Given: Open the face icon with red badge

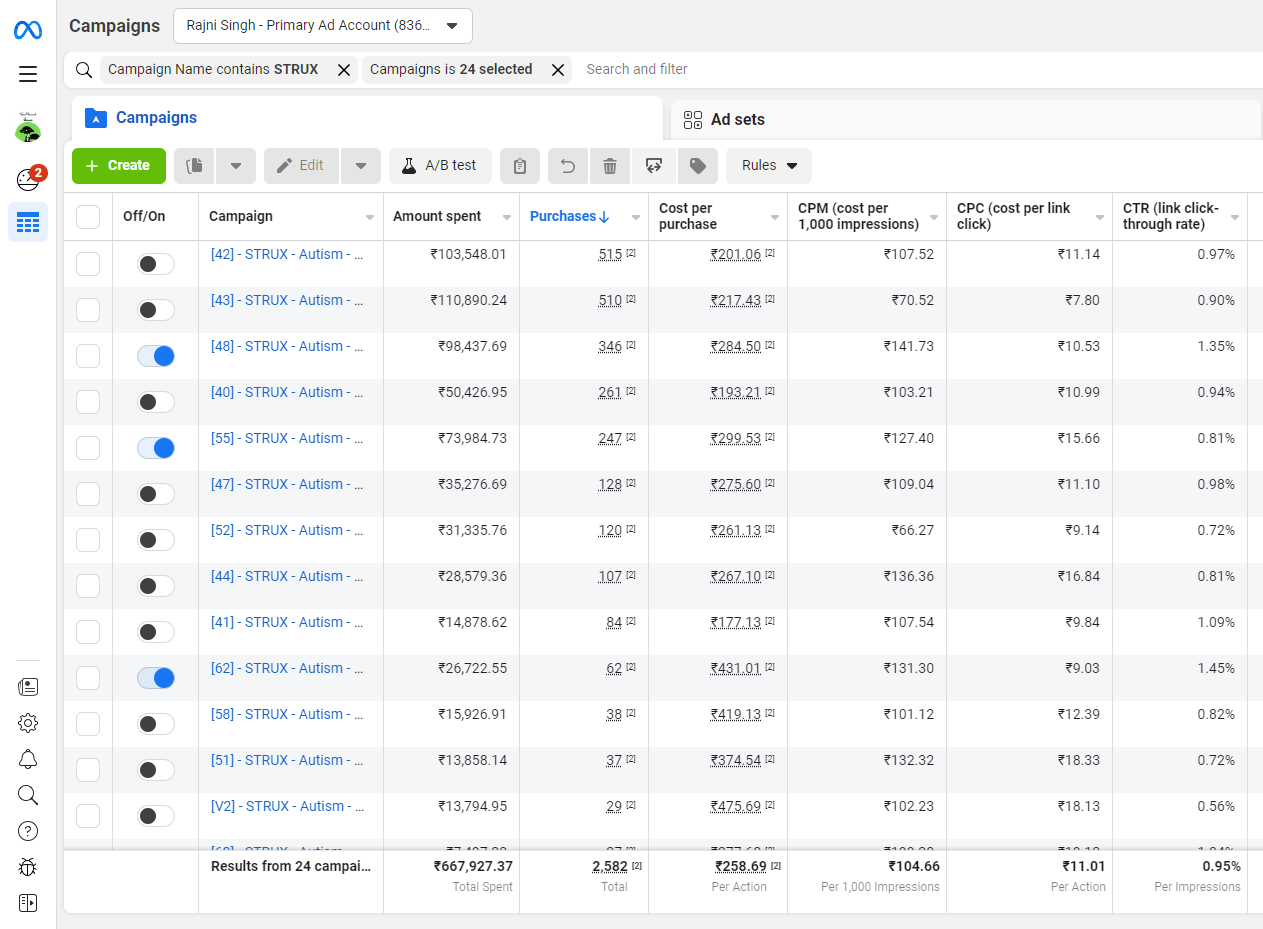Looking at the screenshot, I should coord(29,179).
